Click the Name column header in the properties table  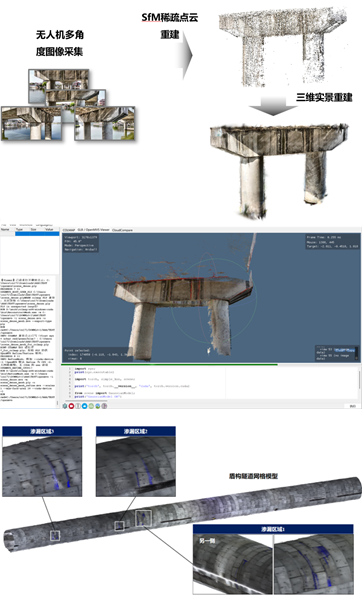click(x=5, y=230)
